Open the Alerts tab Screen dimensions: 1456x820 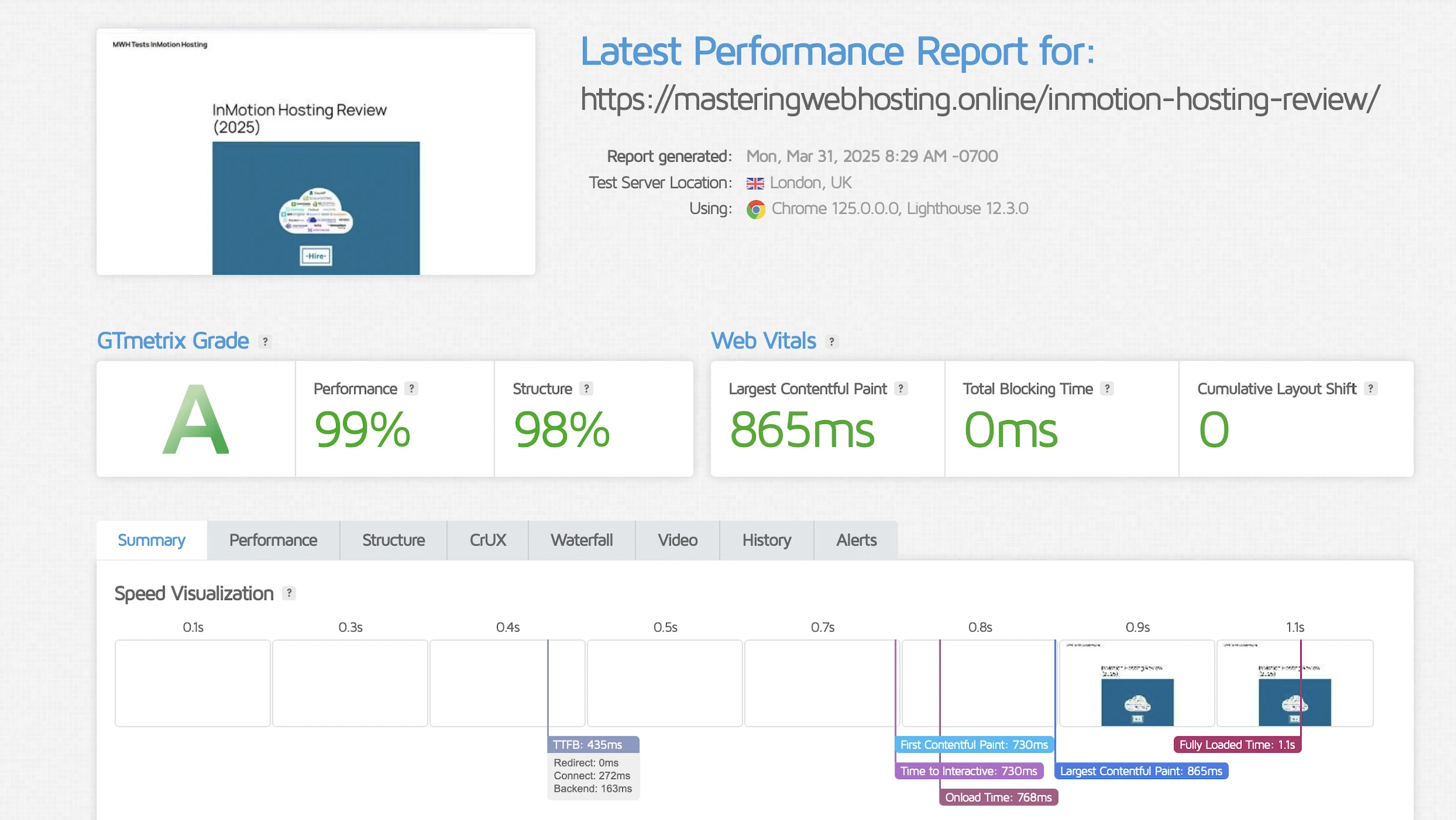tap(856, 540)
